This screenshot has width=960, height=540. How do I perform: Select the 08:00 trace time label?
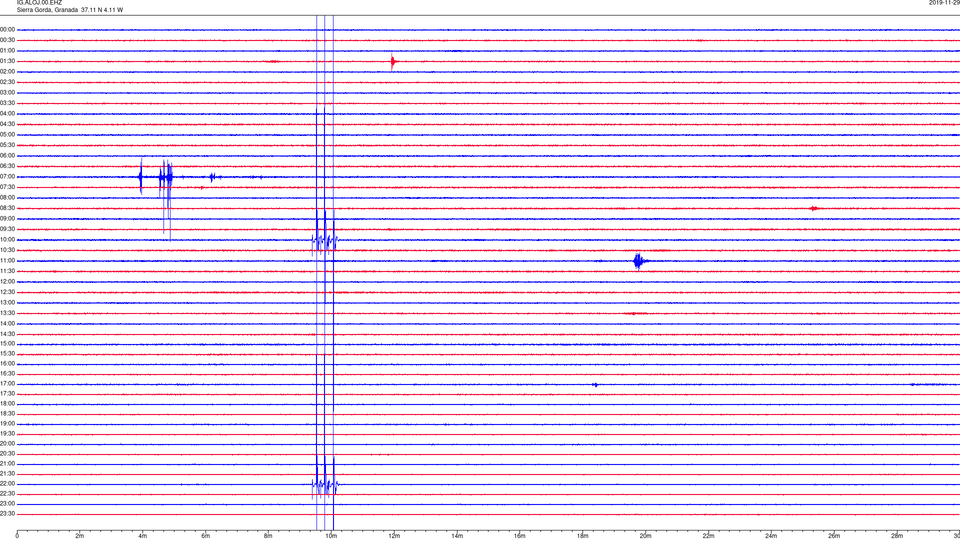coord(7,197)
